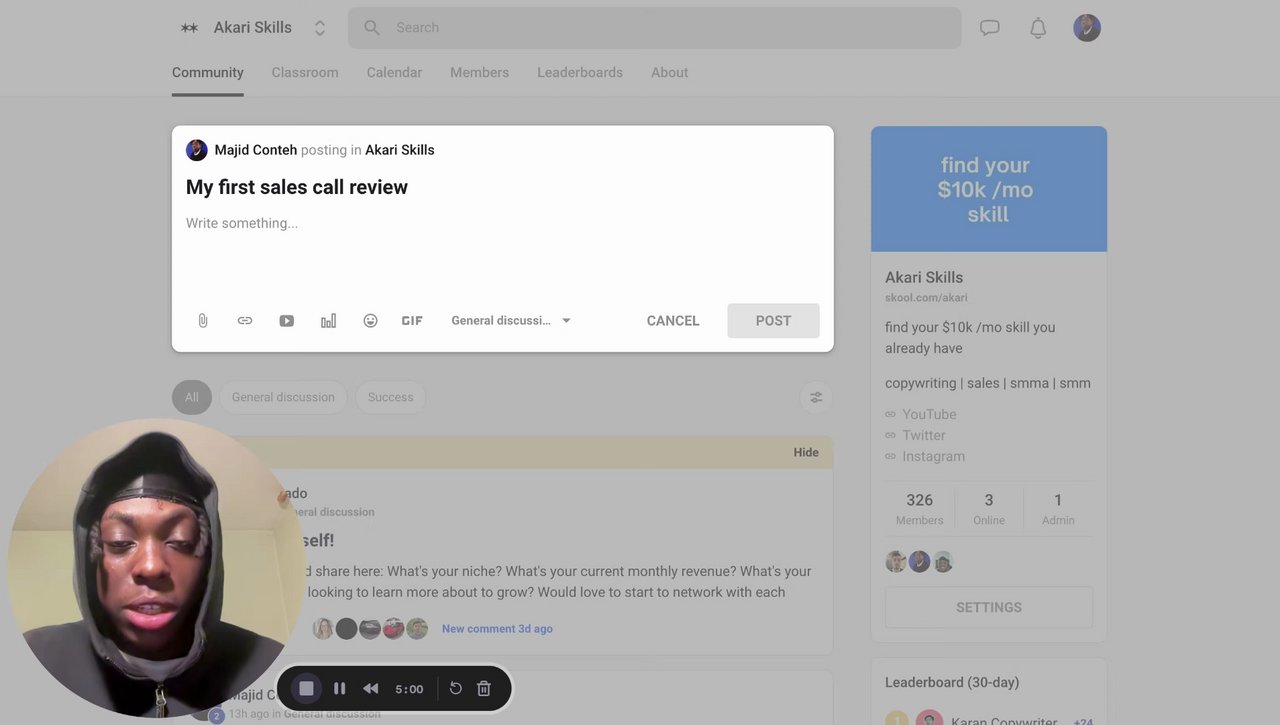Viewport: 1280px width, 725px height.
Task: Click the emoji smiley icon
Action: tap(370, 321)
